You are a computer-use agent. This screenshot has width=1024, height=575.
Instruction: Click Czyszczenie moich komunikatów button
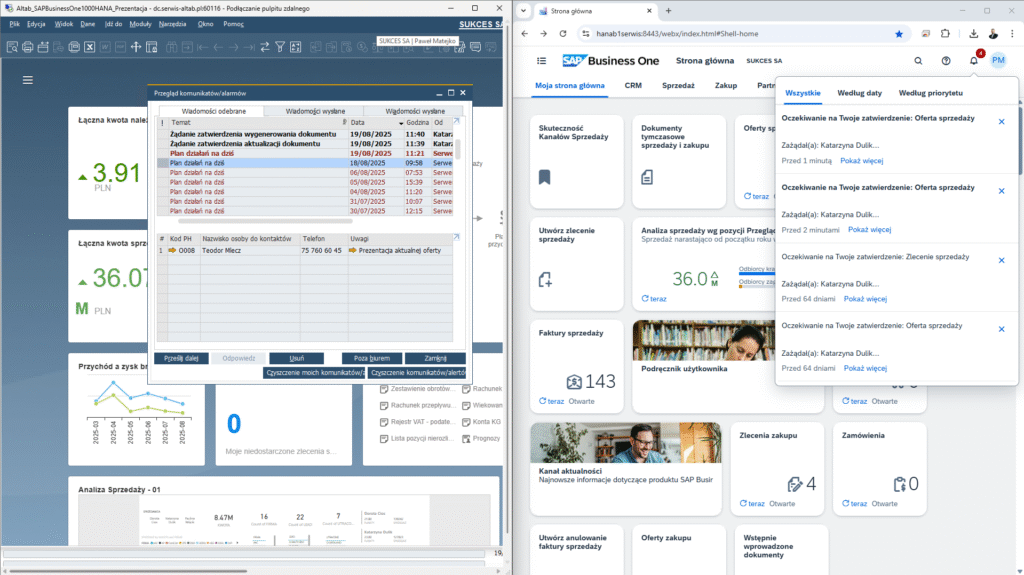[314, 372]
